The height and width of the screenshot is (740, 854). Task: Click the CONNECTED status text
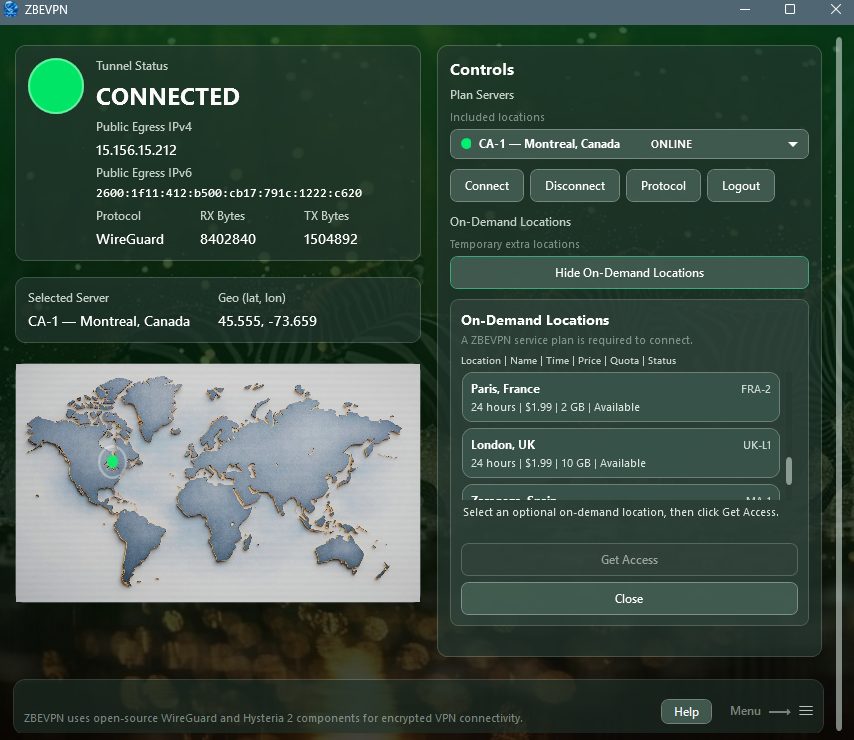[168, 97]
